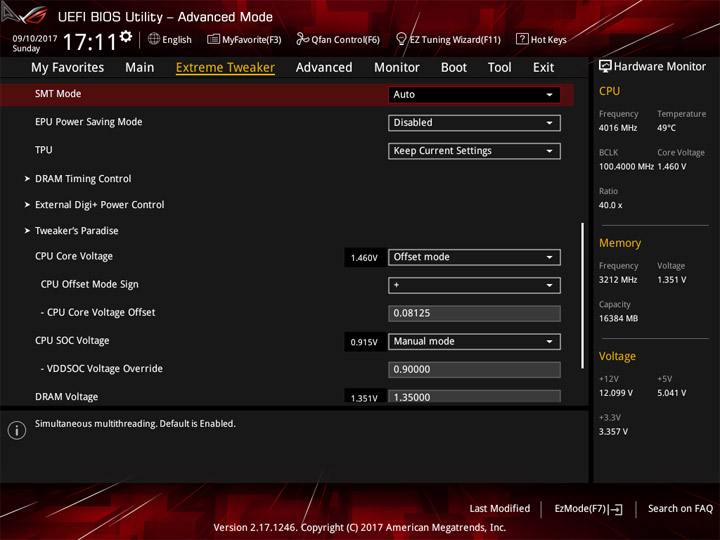Open the CPU Core Voltage mode dropdown

(x=474, y=257)
